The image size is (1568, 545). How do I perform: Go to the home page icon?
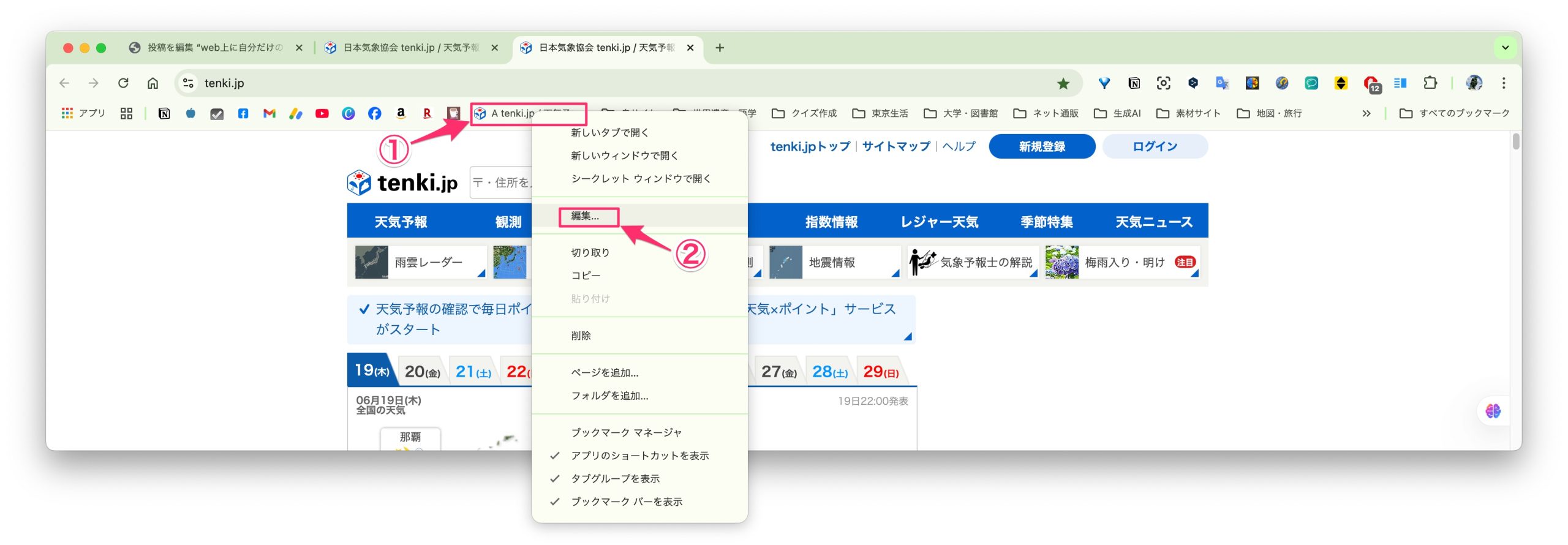click(153, 83)
